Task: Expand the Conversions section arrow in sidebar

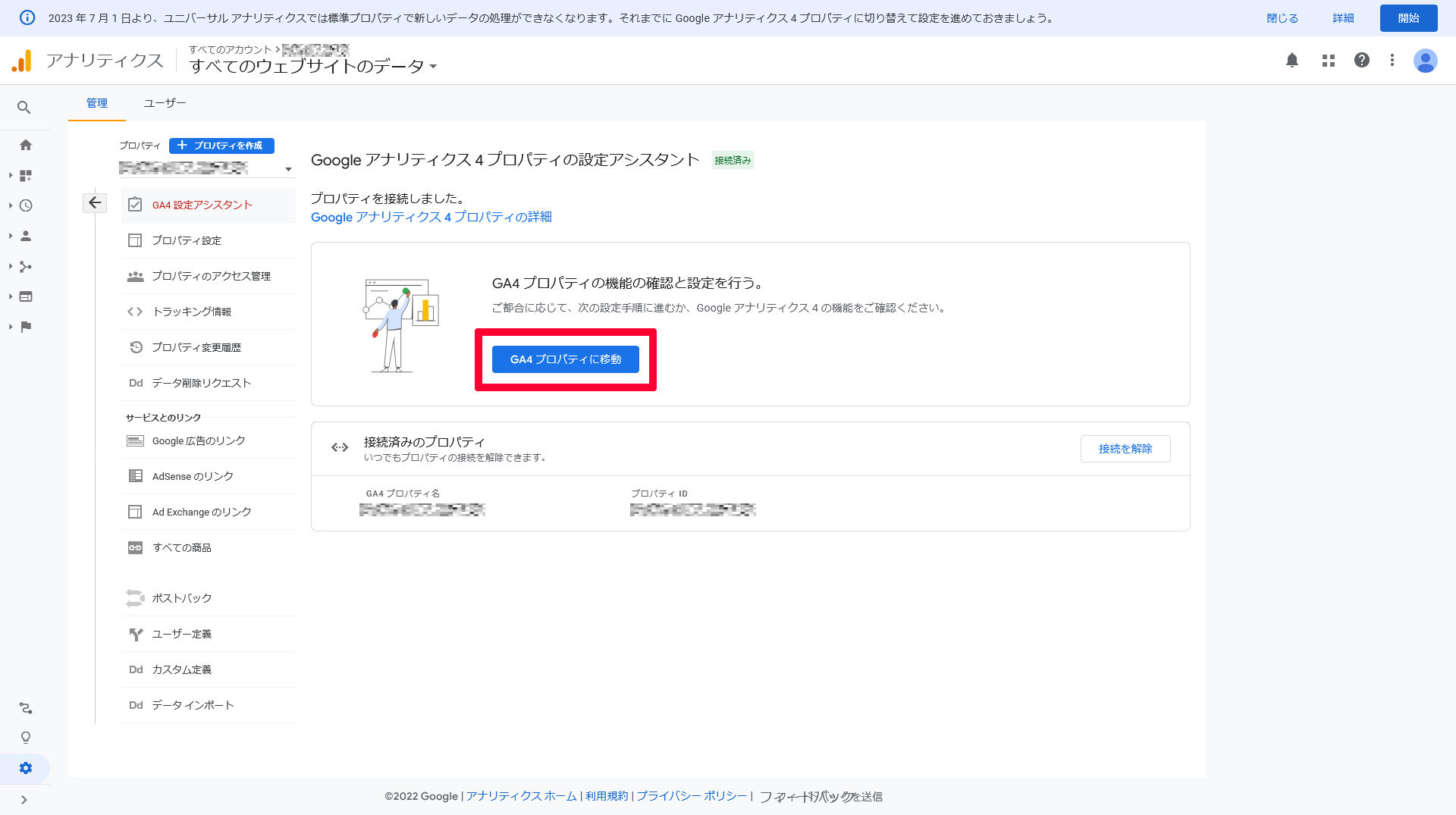Action: point(11,327)
